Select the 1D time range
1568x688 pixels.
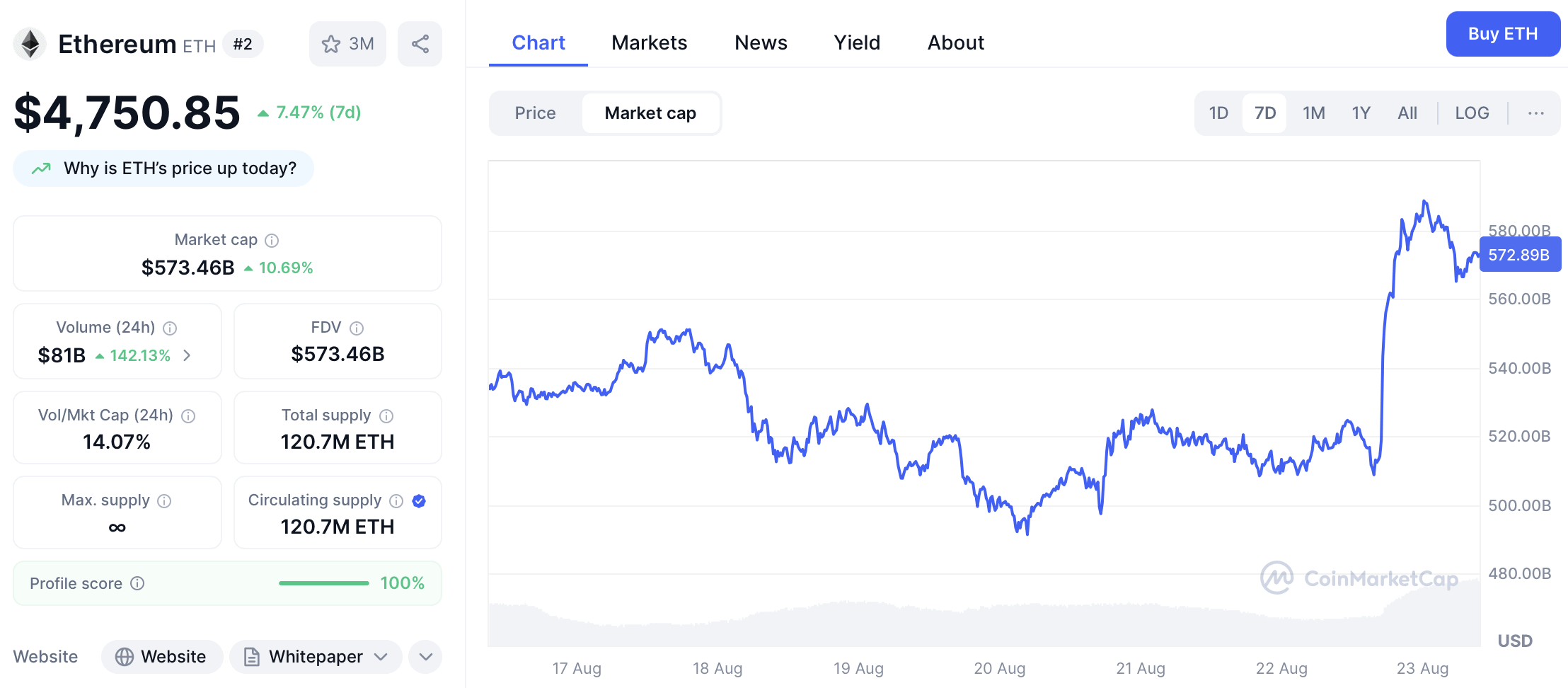pyautogui.click(x=1218, y=113)
